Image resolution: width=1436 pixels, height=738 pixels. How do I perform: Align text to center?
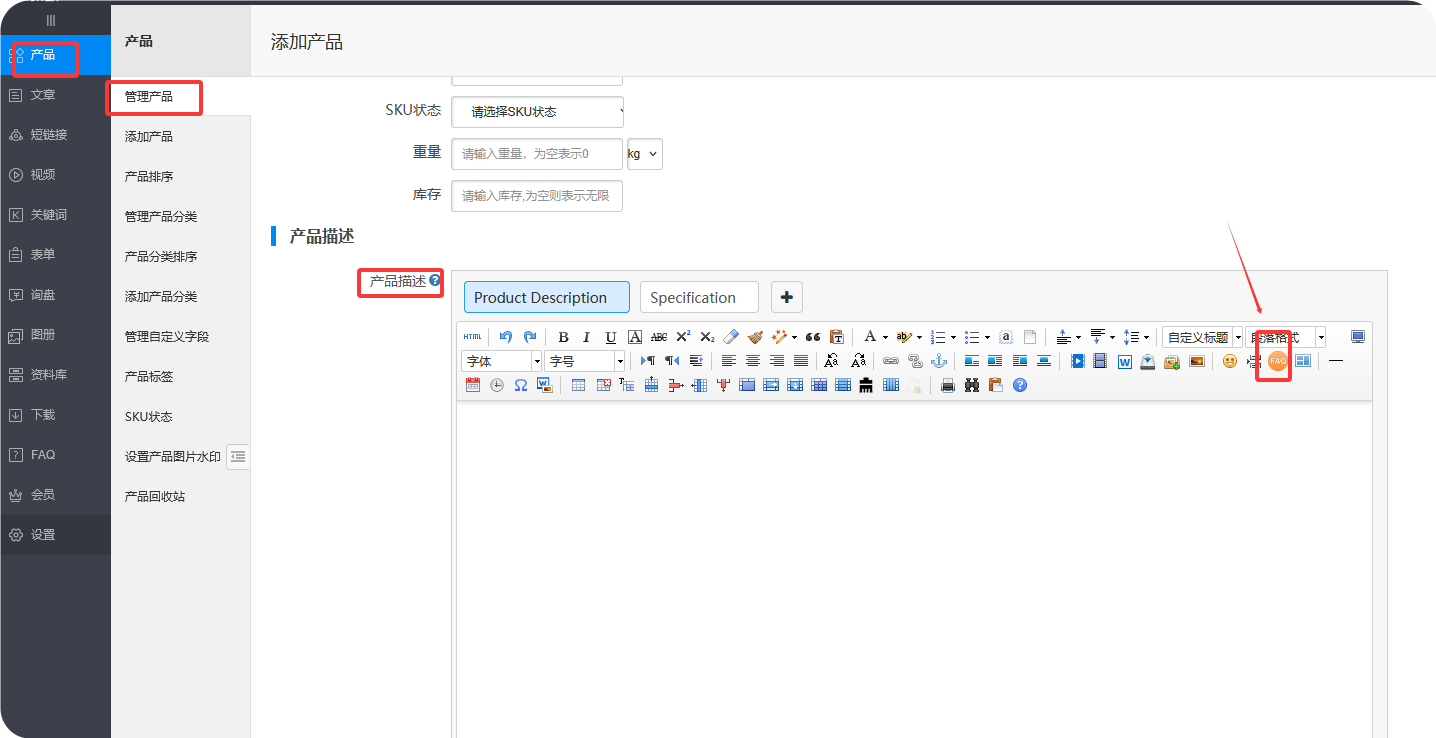(x=753, y=361)
